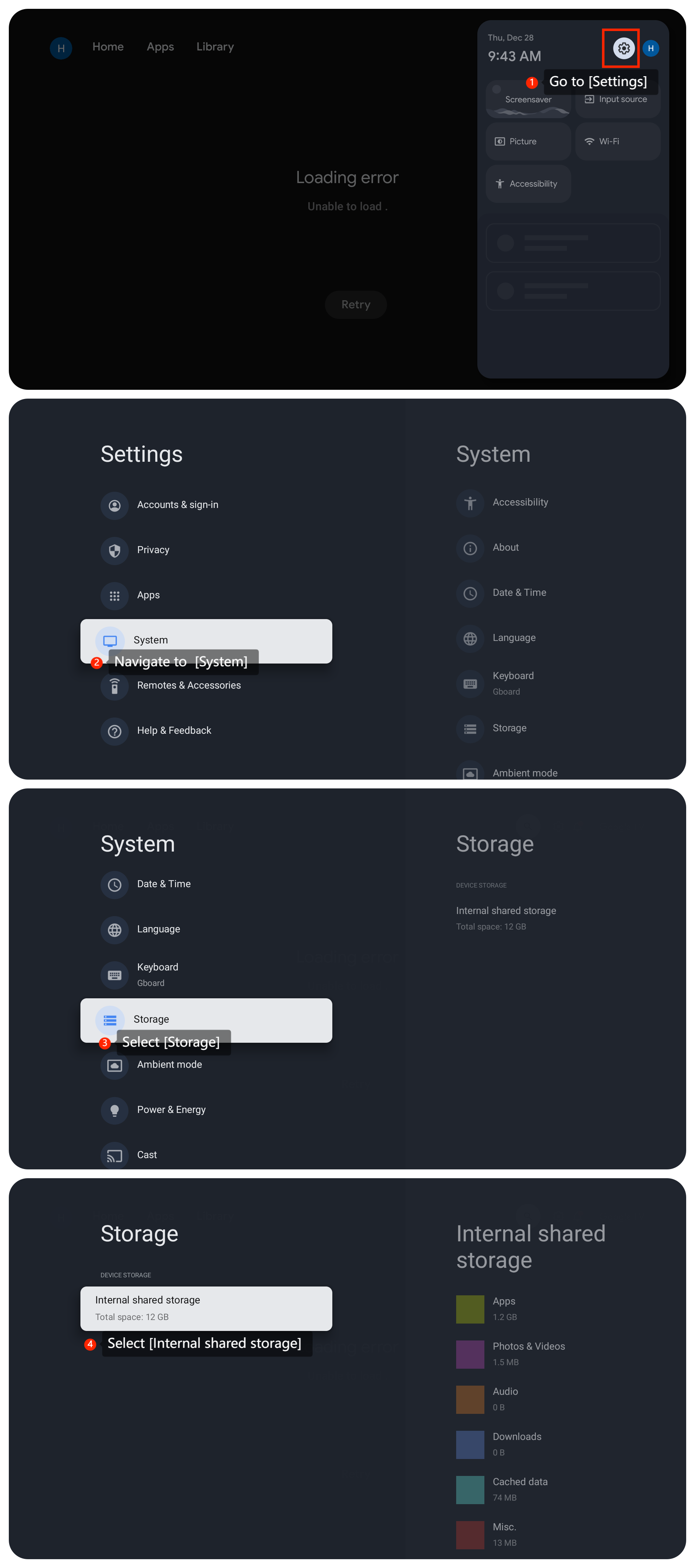Image resolution: width=695 pixels, height=1568 pixels.
Task: Toggle the Screensaver quick tile
Action: pos(528,99)
